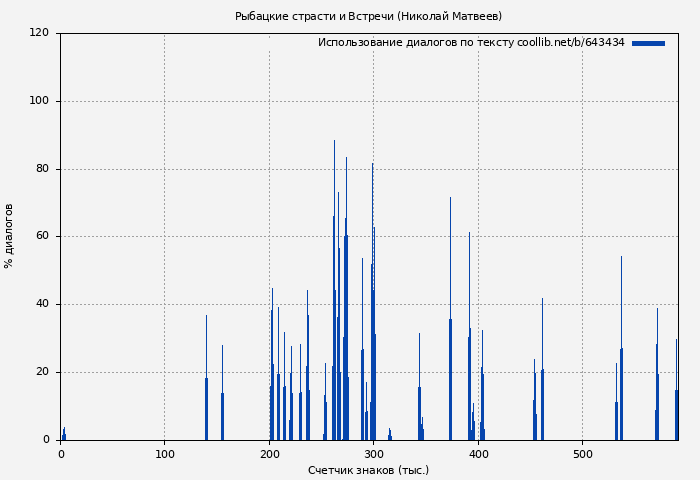700x480 pixels.
Task: Click the "% диалогов" vertical axis label
Action: (9, 236)
